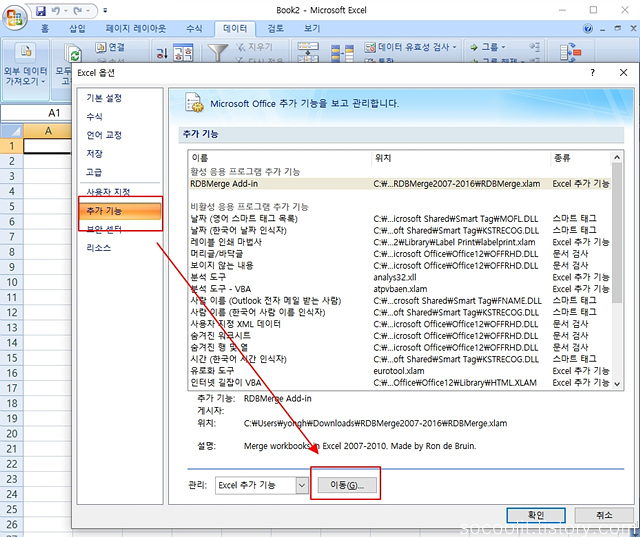640x537 pixels.
Task: Select 보이지 않는 내용 row
Action: [x=400, y=266]
